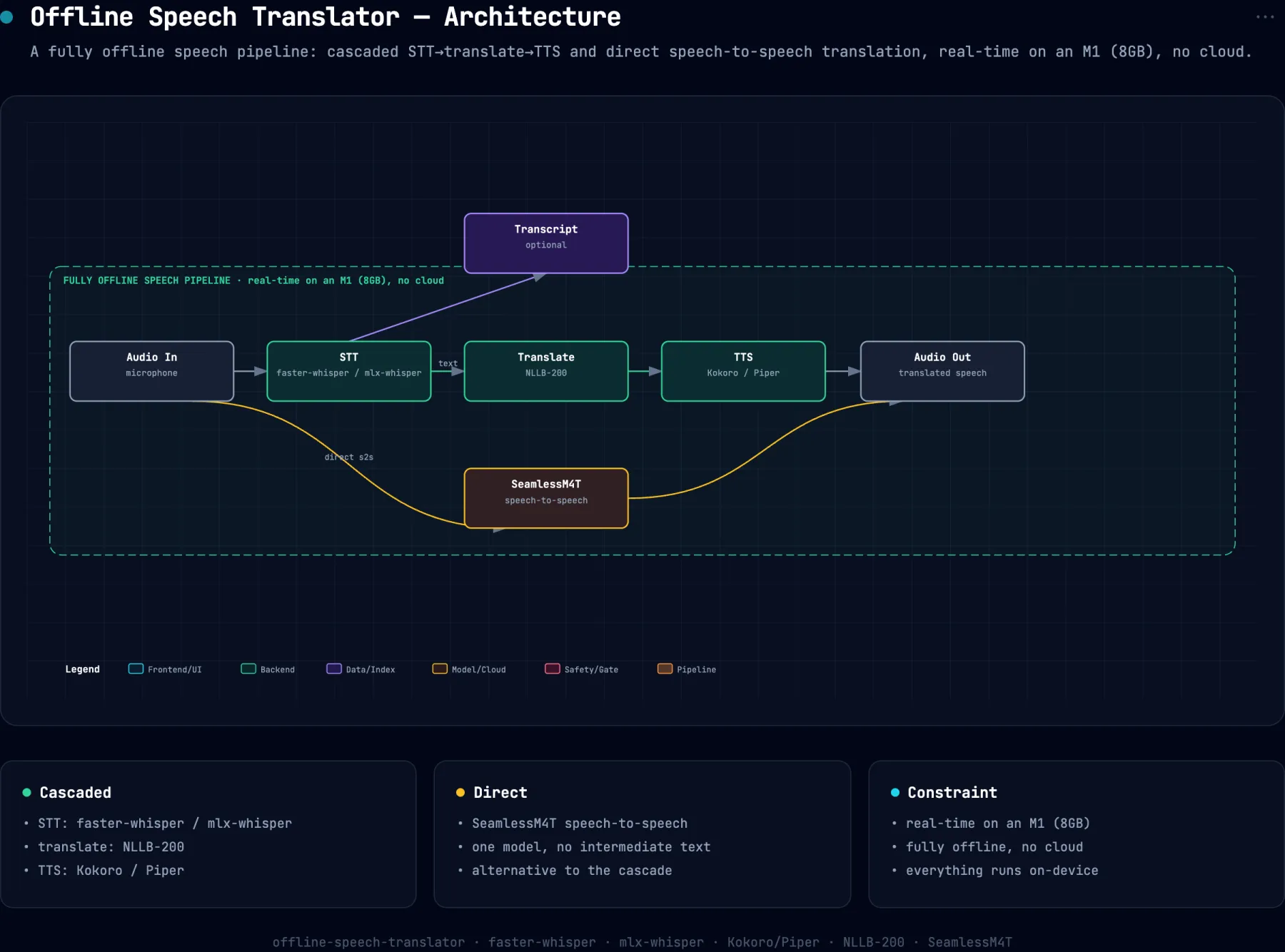Viewport: 1285px width, 952px height.
Task: Click the yellow dot beside Direct
Action: 460,792
